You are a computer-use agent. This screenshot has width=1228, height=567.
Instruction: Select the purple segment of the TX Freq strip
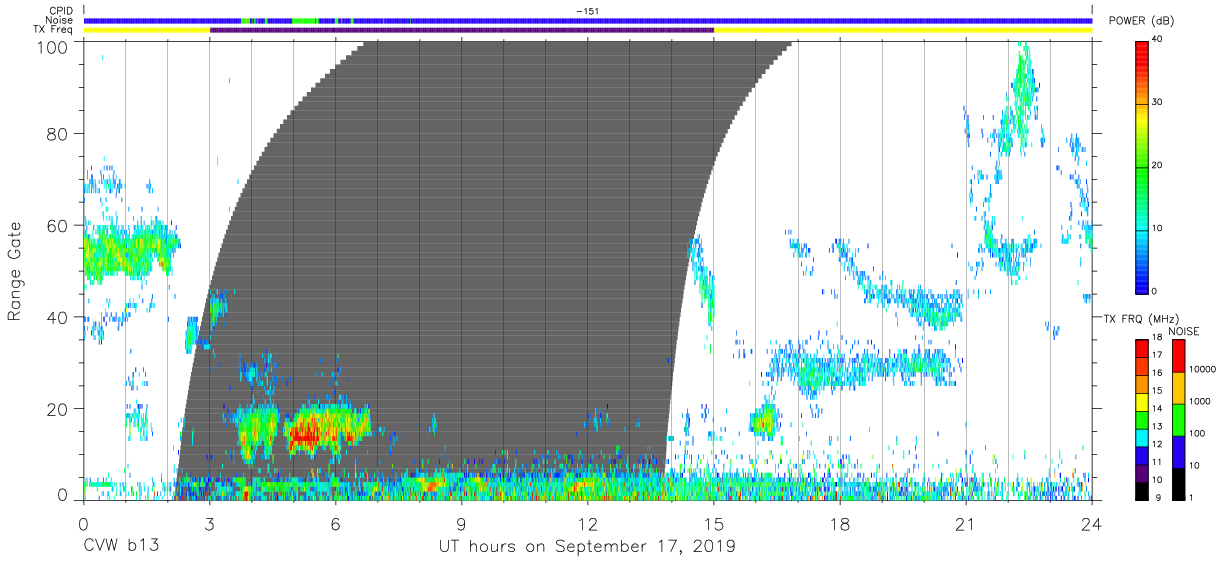pos(462,30)
